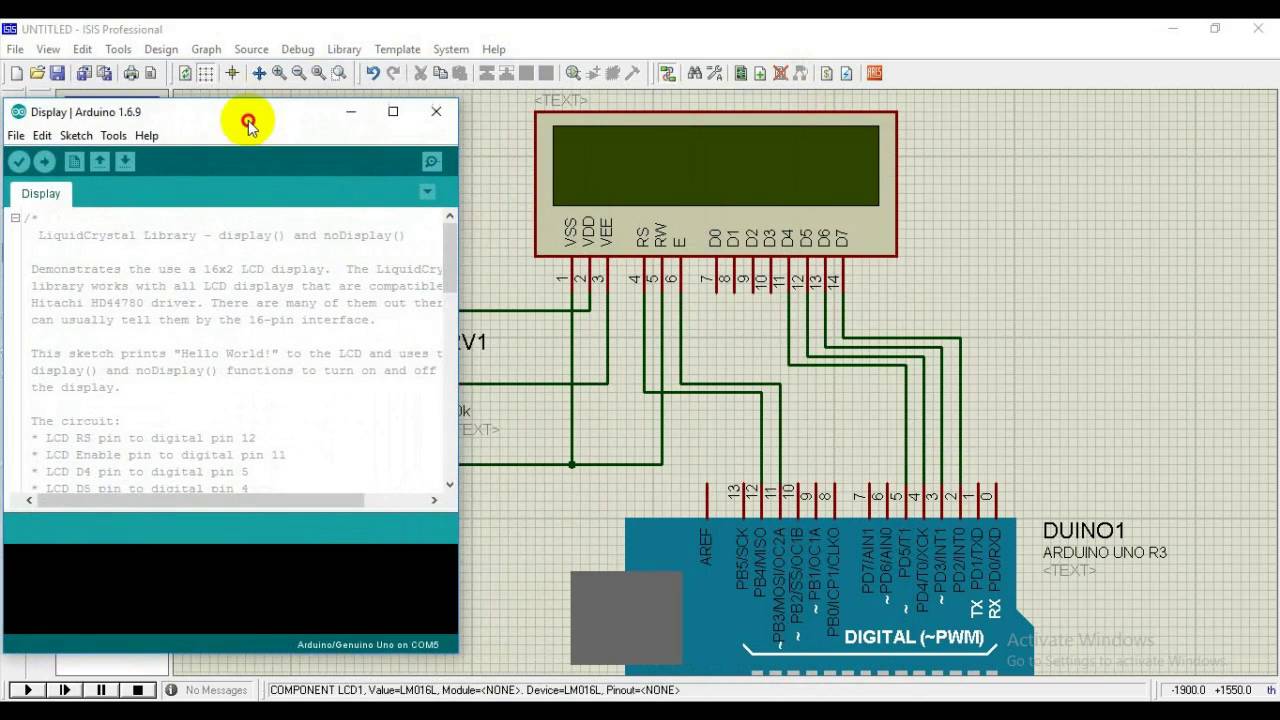Click the Copy to clipboard icon in ISIS

[440, 73]
